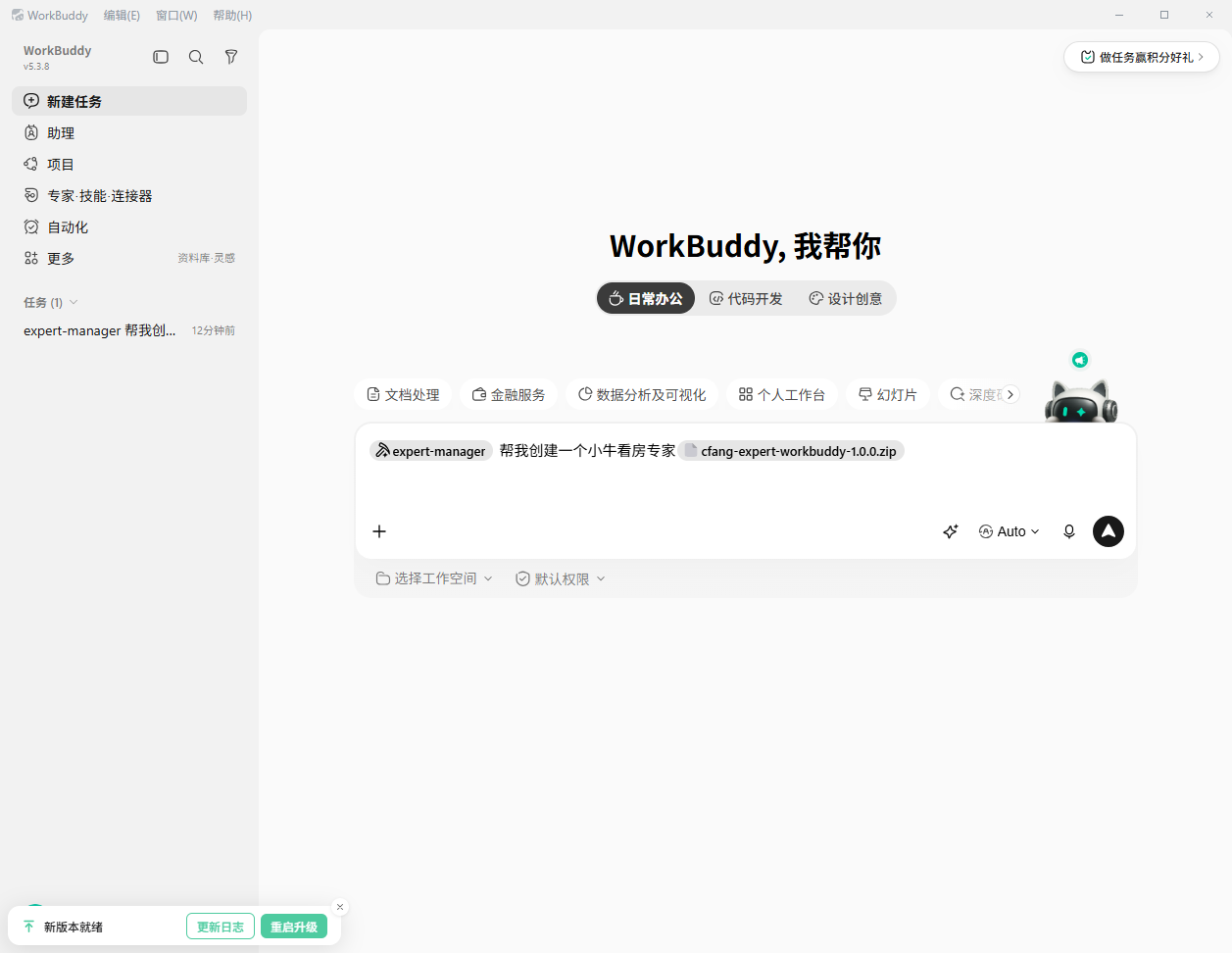
Task: Open the 默认权限 dropdown
Action: [561, 578]
